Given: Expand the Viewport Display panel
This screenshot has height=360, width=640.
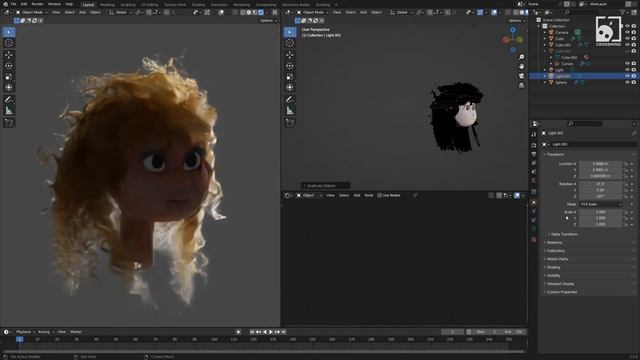Looking at the screenshot, I should point(559,284).
